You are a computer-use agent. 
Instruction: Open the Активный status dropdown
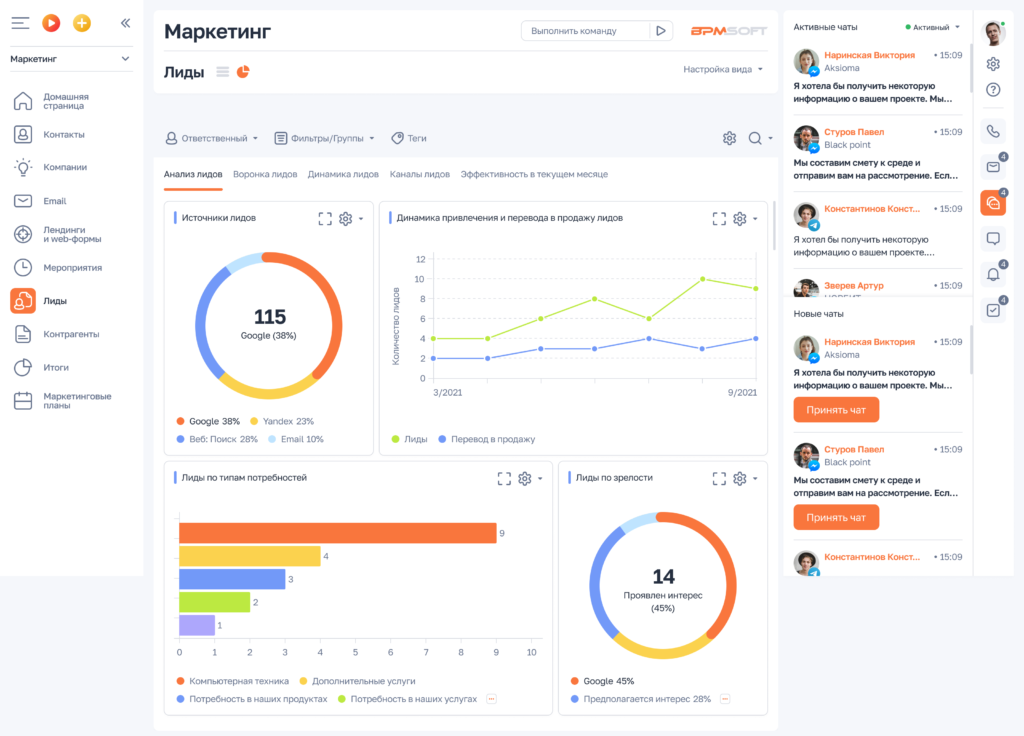[x=933, y=27]
